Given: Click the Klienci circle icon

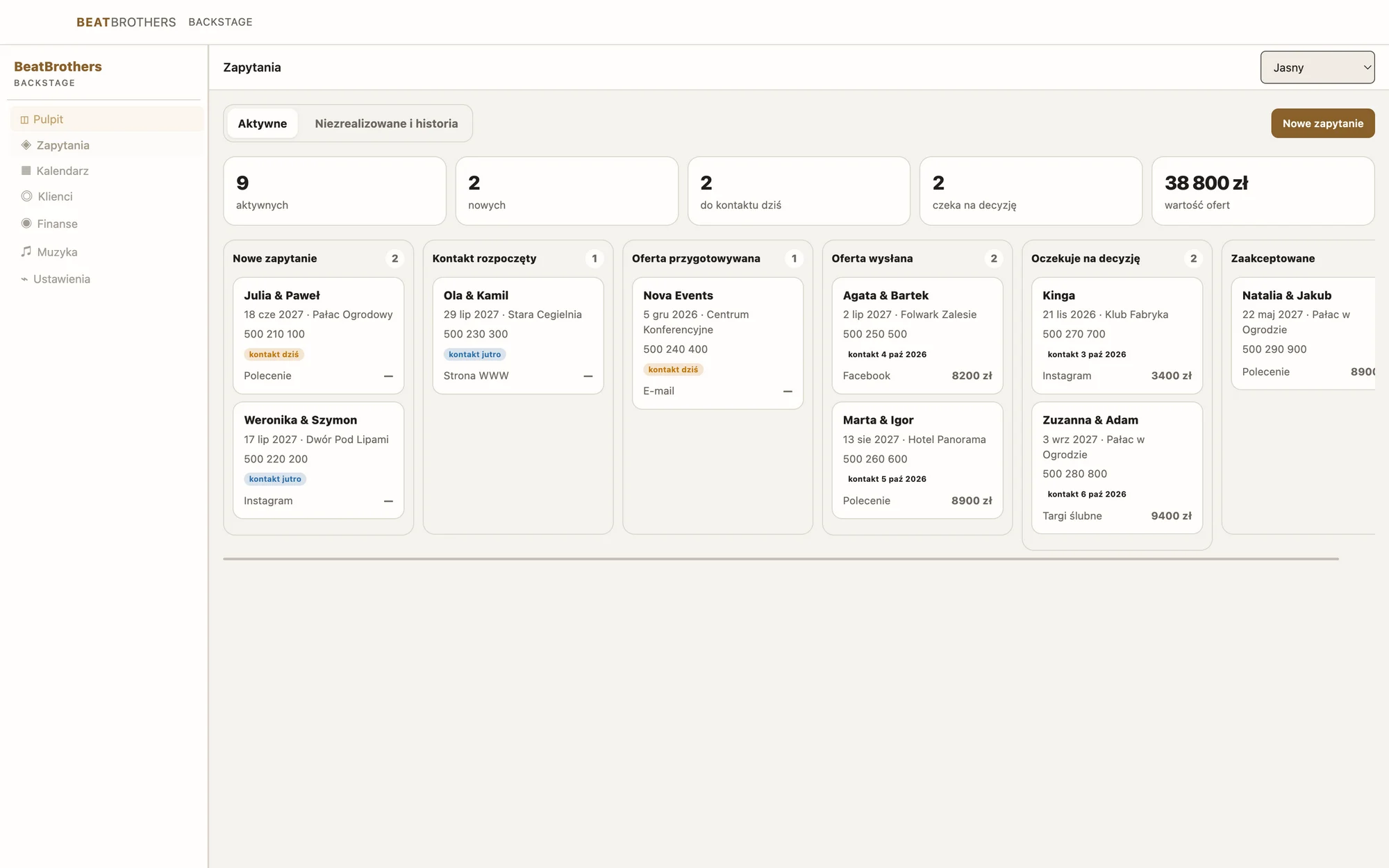Looking at the screenshot, I should pos(27,197).
